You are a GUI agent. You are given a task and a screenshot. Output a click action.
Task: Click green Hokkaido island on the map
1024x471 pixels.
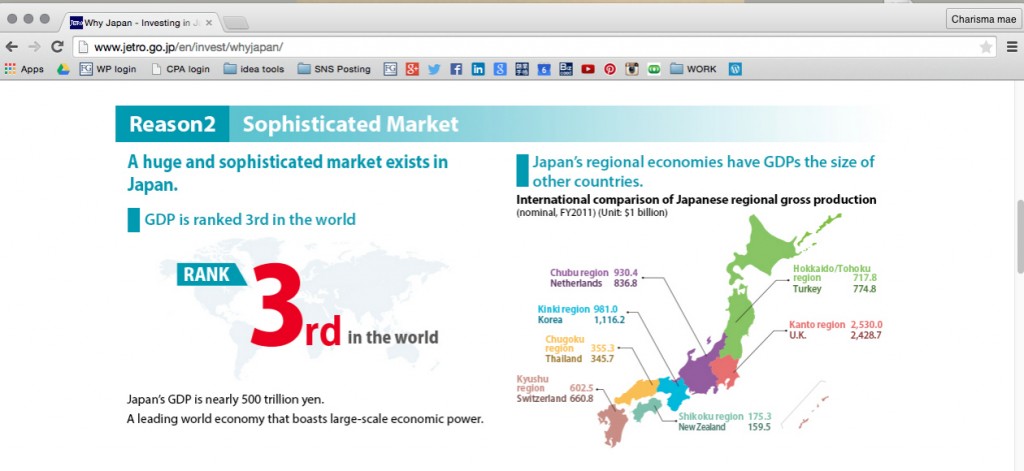click(x=764, y=248)
